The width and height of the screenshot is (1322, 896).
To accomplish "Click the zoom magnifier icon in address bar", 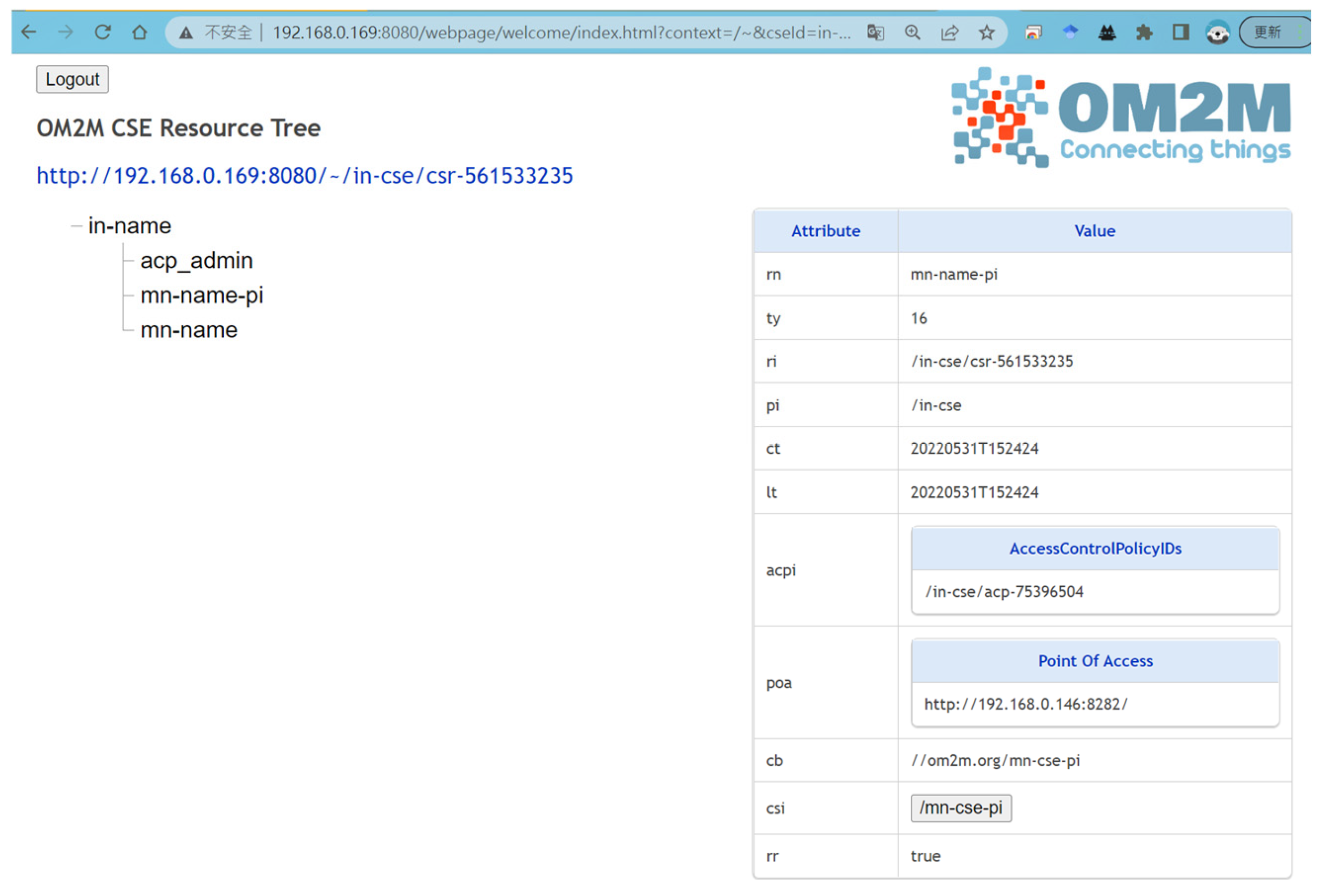I will point(912,33).
